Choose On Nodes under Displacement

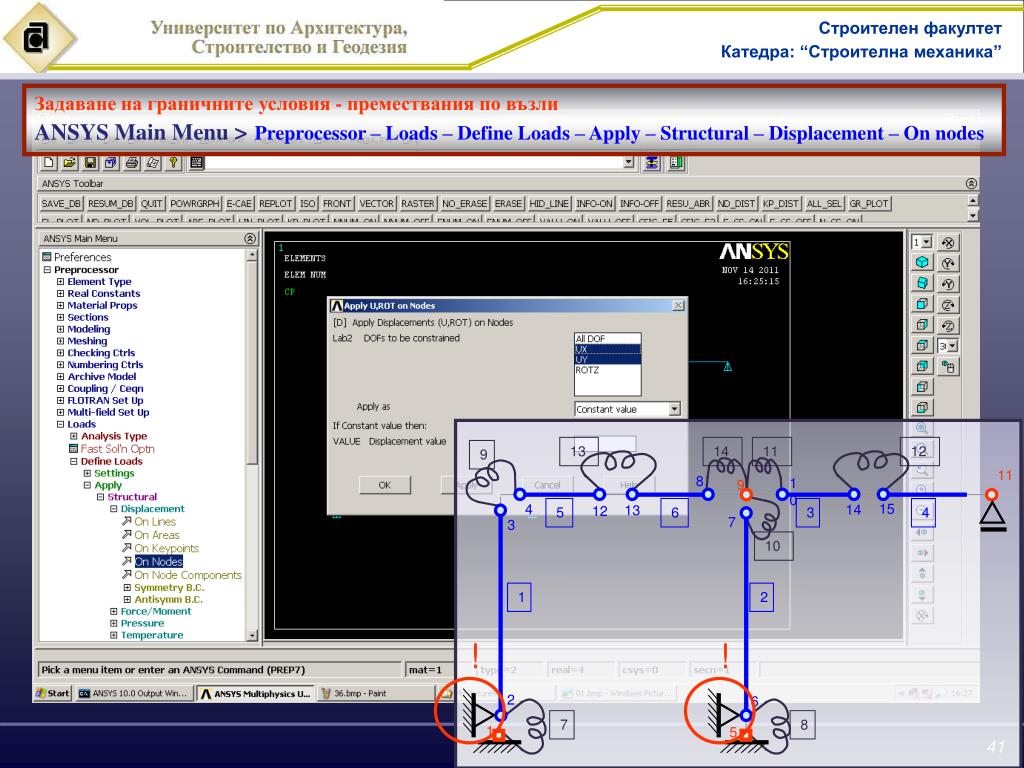pyautogui.click(x=159, y=562)
